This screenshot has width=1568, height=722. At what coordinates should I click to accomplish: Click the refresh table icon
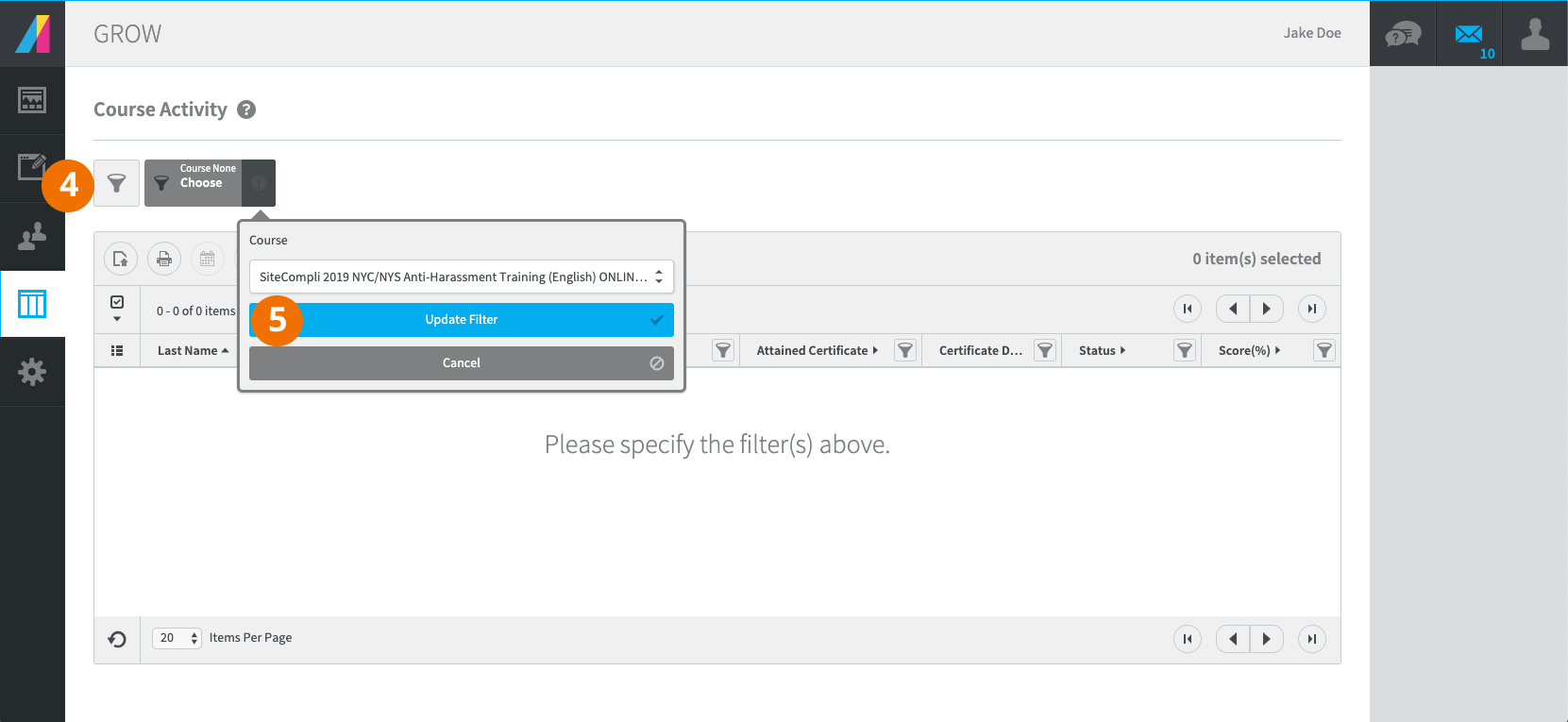click(x=117, y=639)
